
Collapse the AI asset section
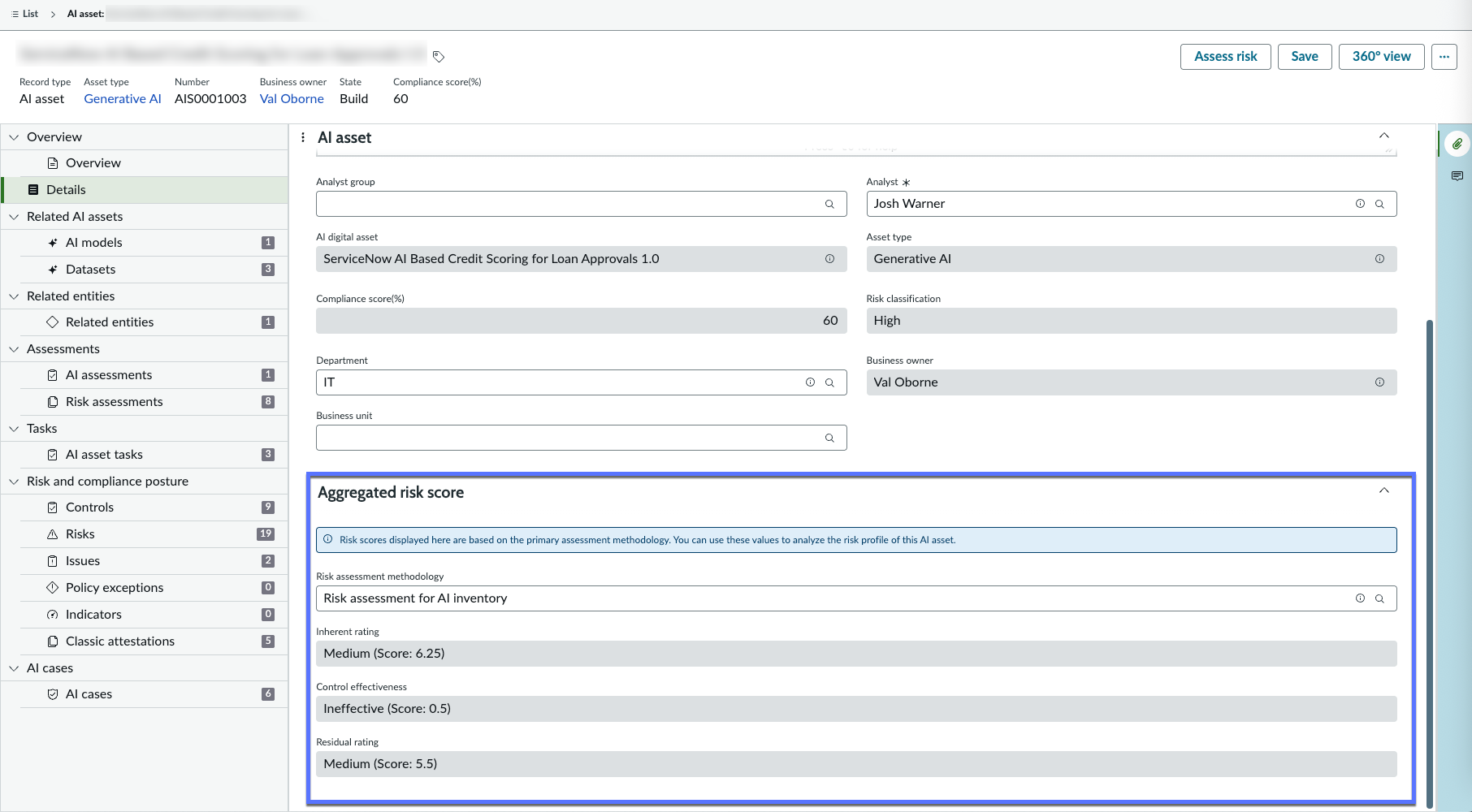tap(1384, 136)
